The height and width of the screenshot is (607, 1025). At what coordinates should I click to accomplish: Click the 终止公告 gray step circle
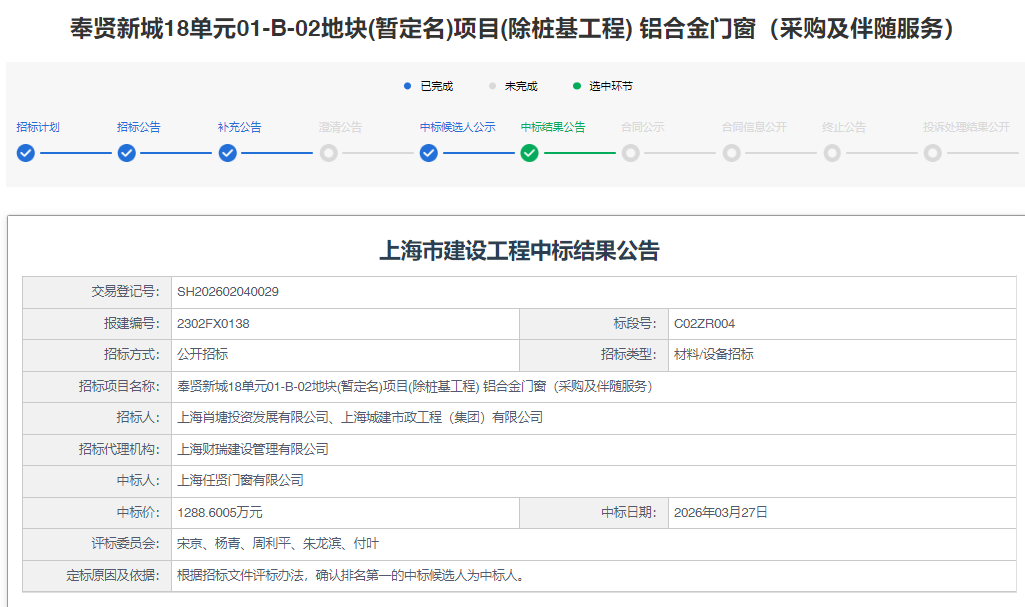pos(832,153)
